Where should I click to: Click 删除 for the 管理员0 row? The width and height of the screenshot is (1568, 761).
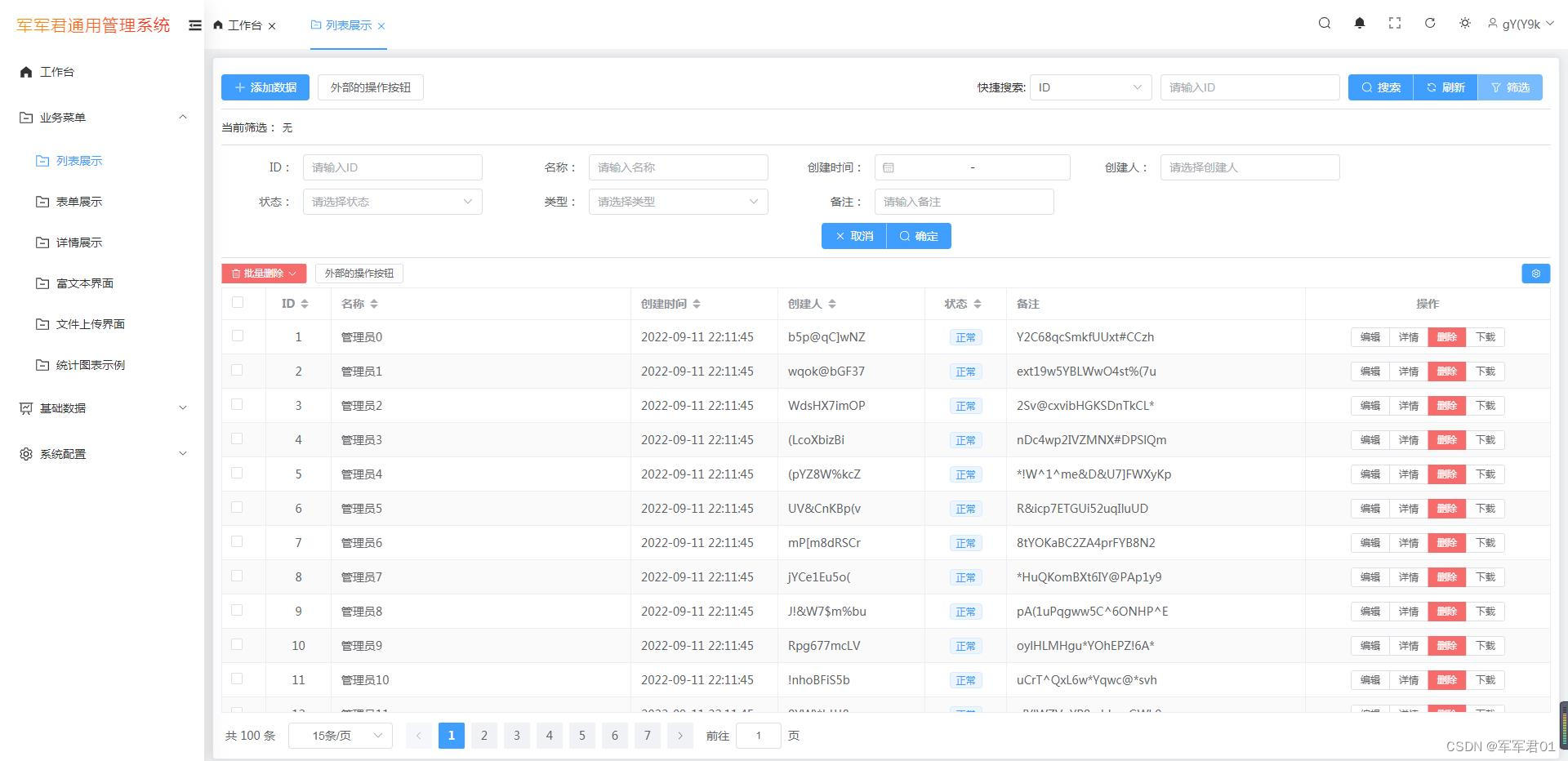(x=1447, y=337)
